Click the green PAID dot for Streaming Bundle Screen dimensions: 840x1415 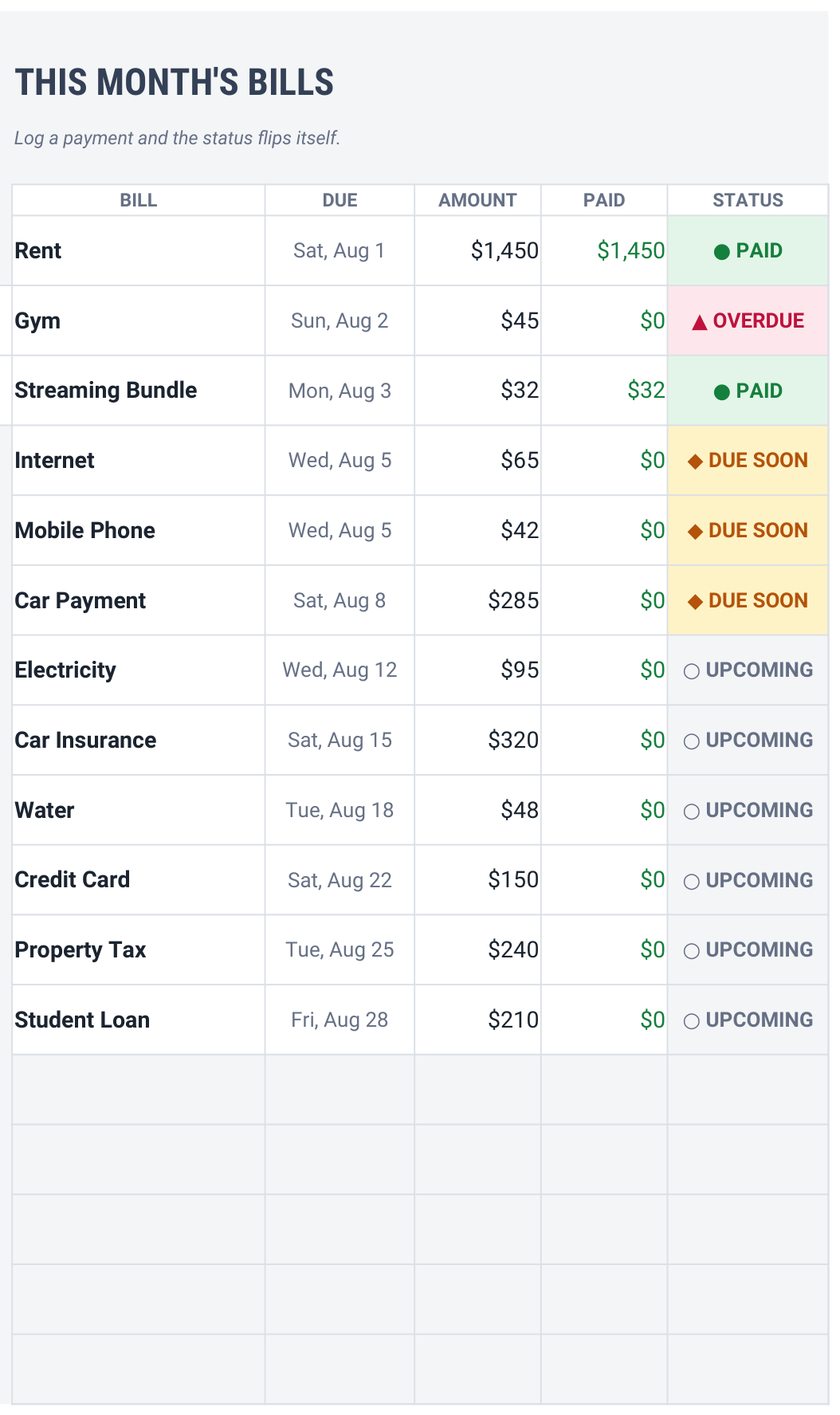tap(722, 392)
